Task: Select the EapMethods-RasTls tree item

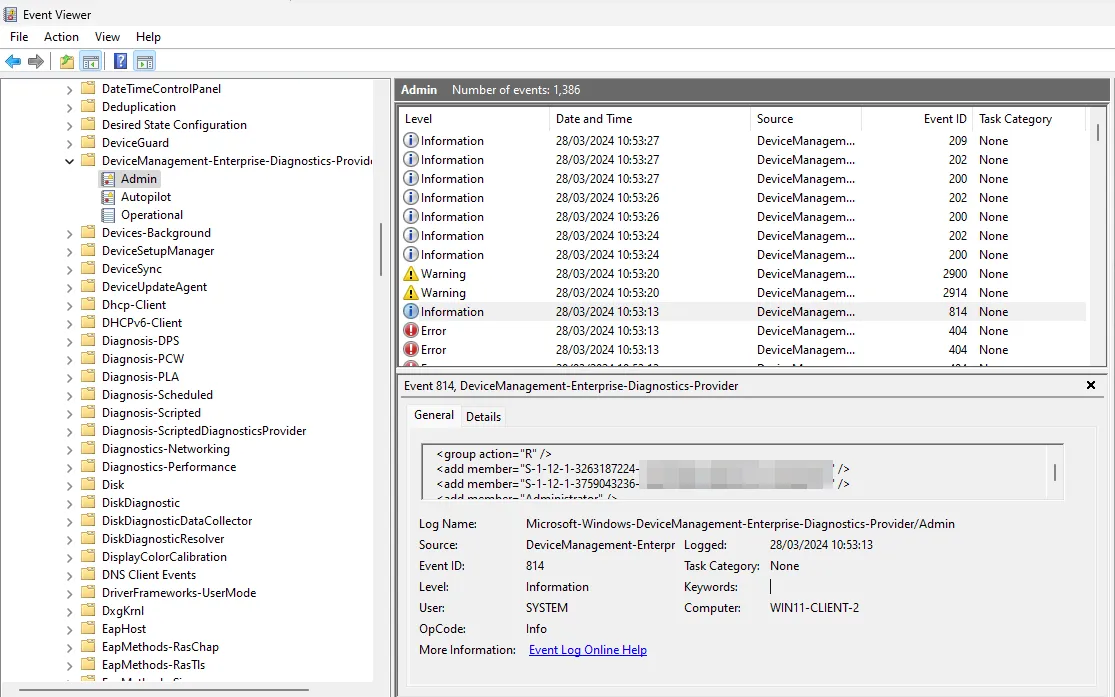Action: 153,665
